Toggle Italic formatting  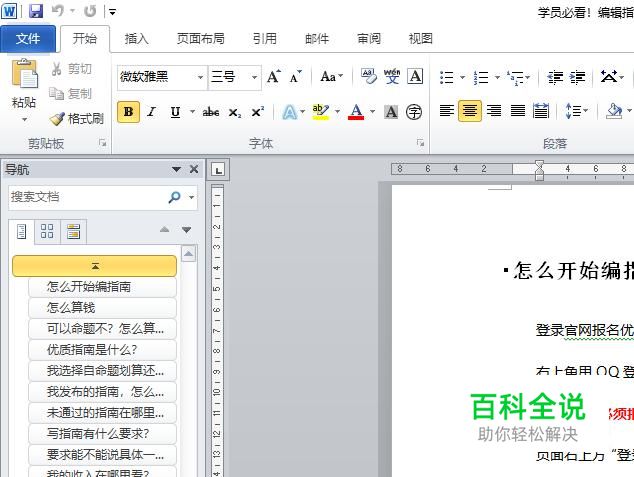pos(152,112)
